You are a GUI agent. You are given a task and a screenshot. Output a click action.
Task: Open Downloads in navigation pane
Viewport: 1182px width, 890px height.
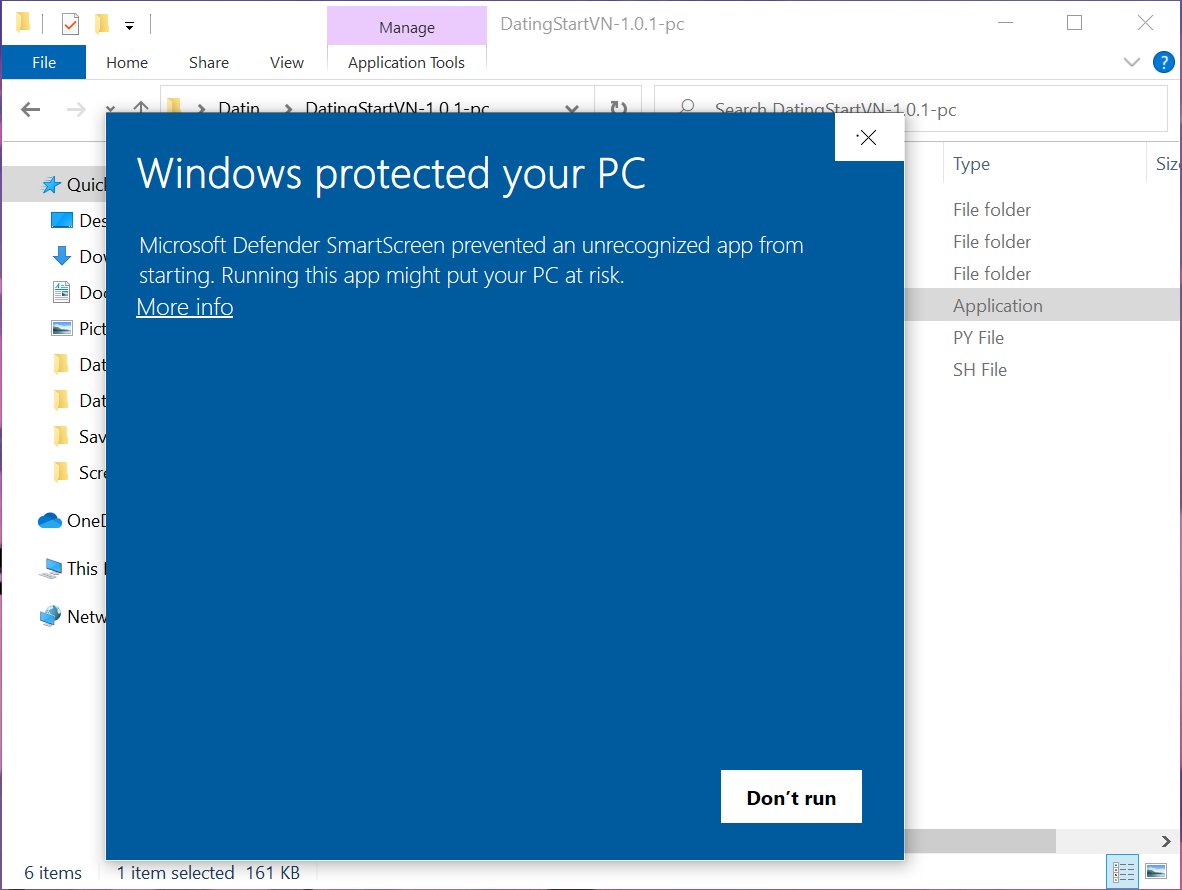[79, 257]
